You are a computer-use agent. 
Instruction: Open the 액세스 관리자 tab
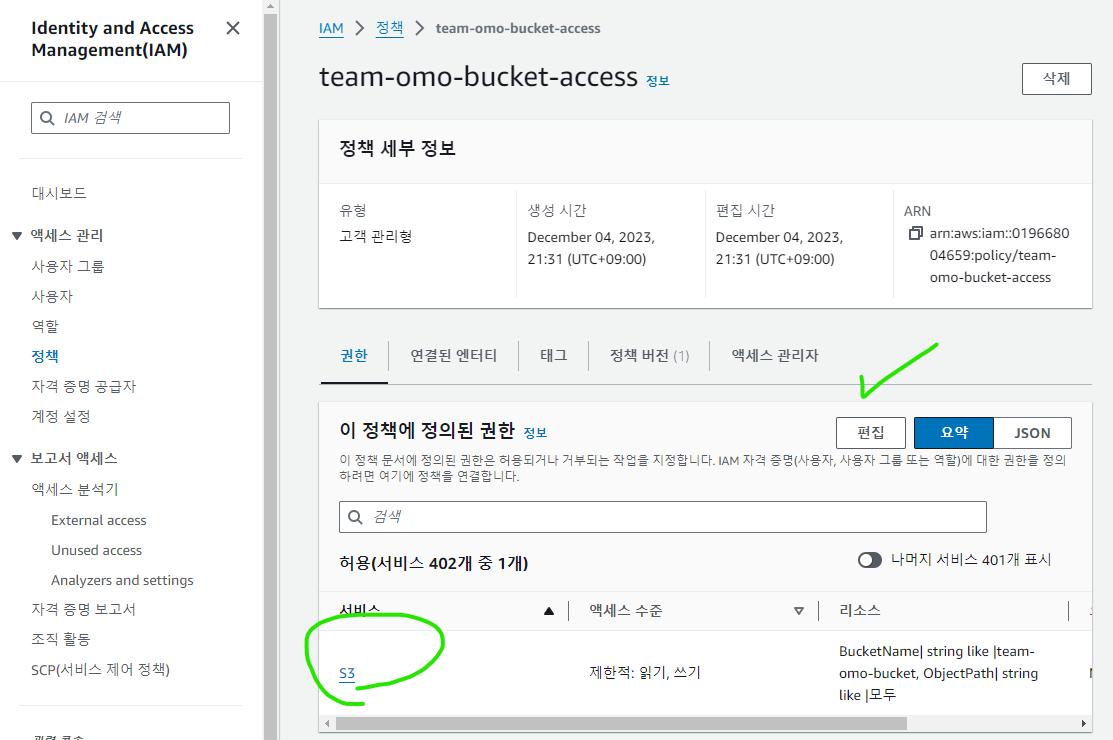coord(775,355)
